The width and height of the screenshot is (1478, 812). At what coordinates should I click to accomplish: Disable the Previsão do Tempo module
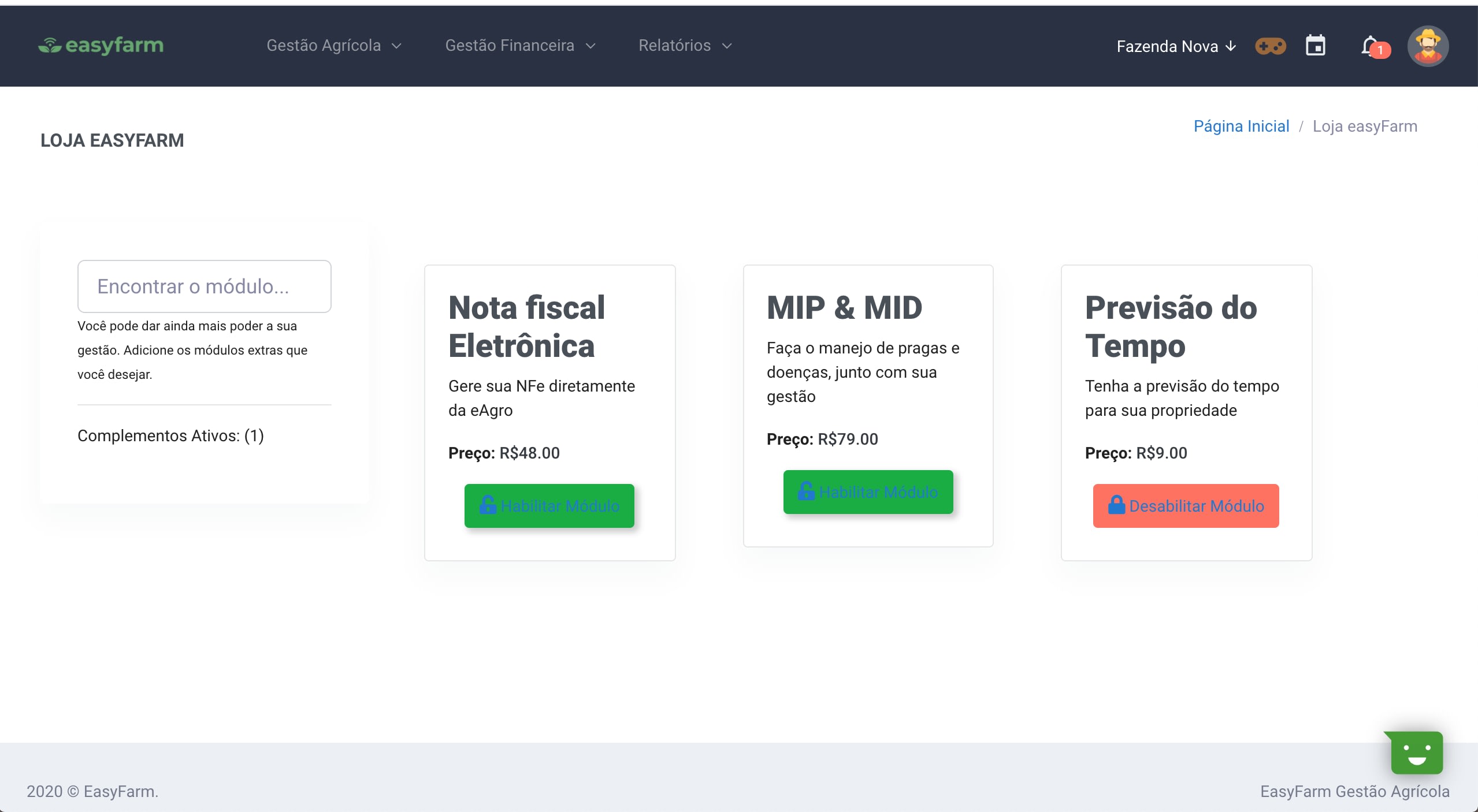[1186, 506]
